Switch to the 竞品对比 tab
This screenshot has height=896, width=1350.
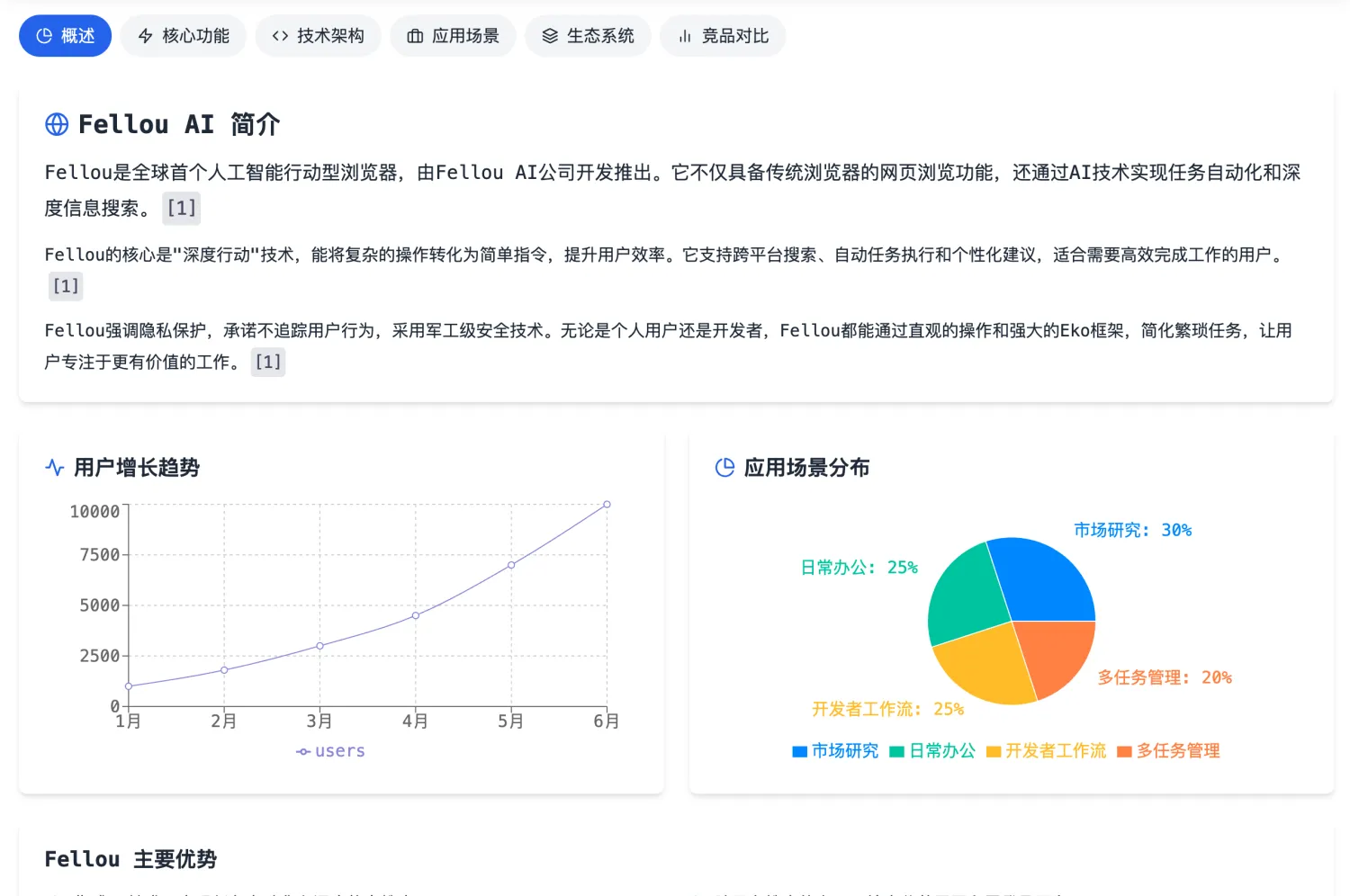pos(723,36)
